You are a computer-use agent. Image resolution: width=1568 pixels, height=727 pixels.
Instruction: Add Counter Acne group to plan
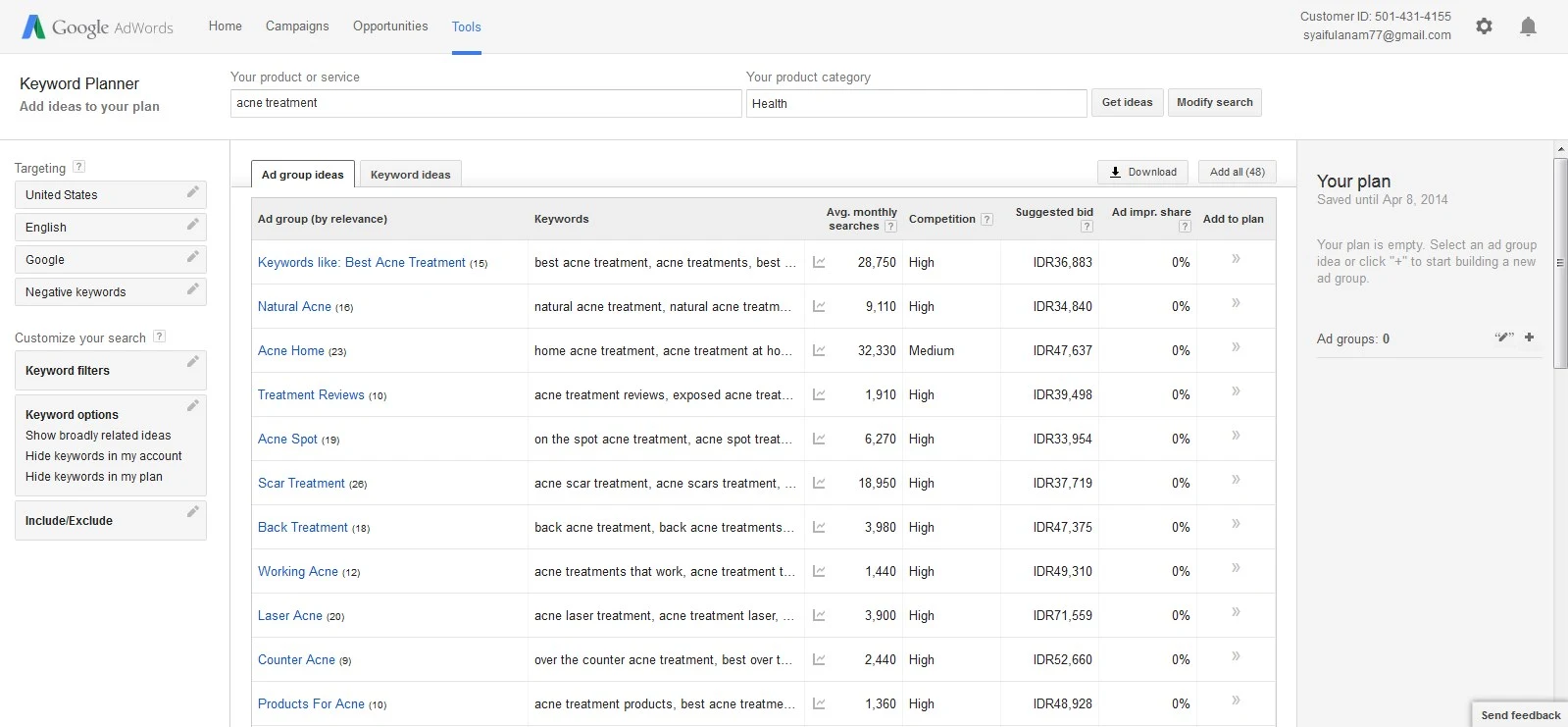[1236, 656]
